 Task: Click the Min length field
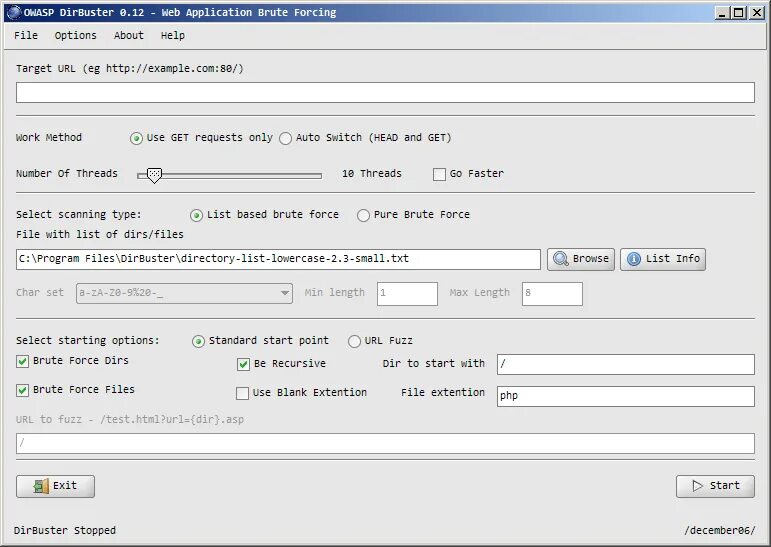407,294
